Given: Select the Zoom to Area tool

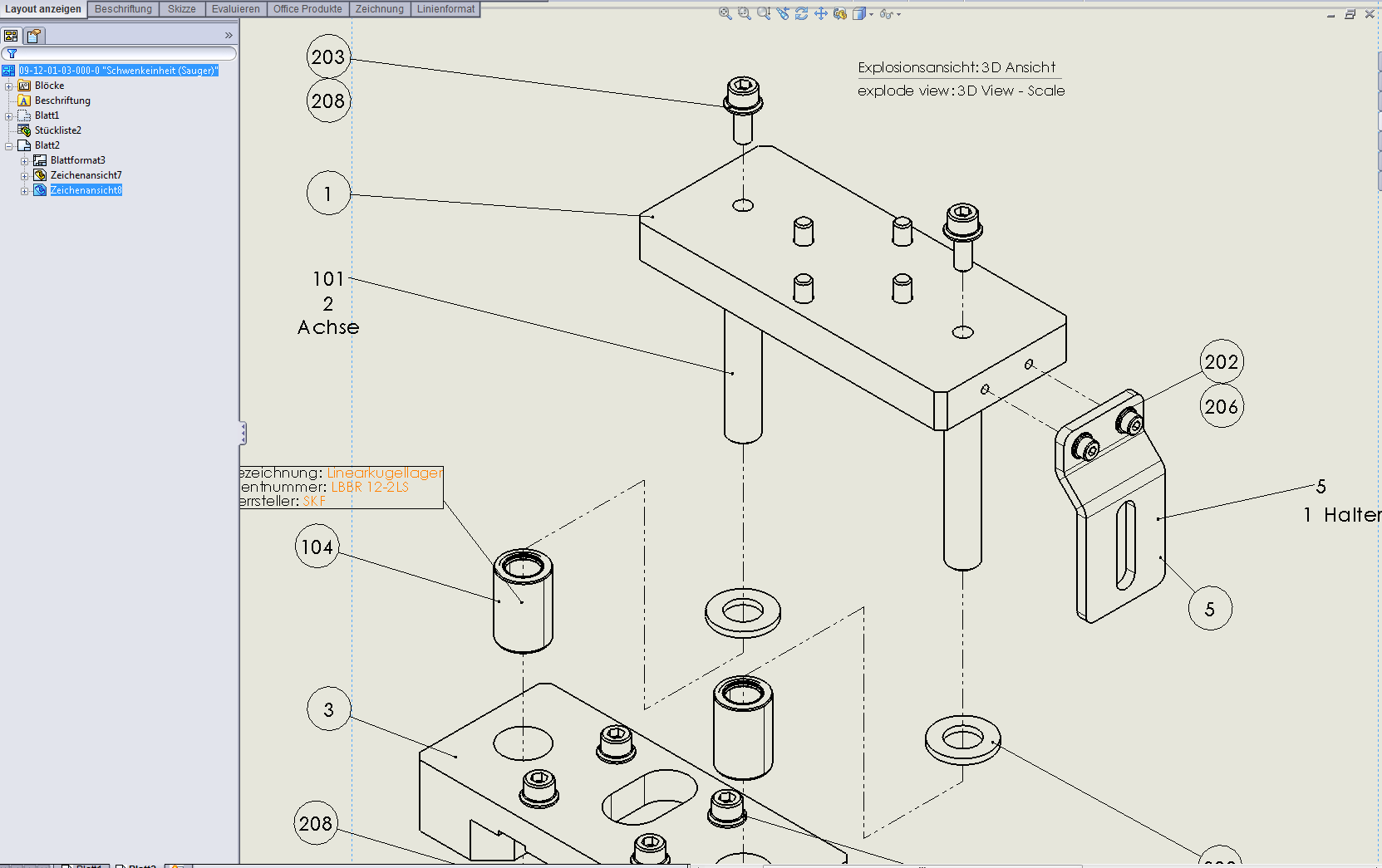Looking at the screenshot, I should click(745, 13).
